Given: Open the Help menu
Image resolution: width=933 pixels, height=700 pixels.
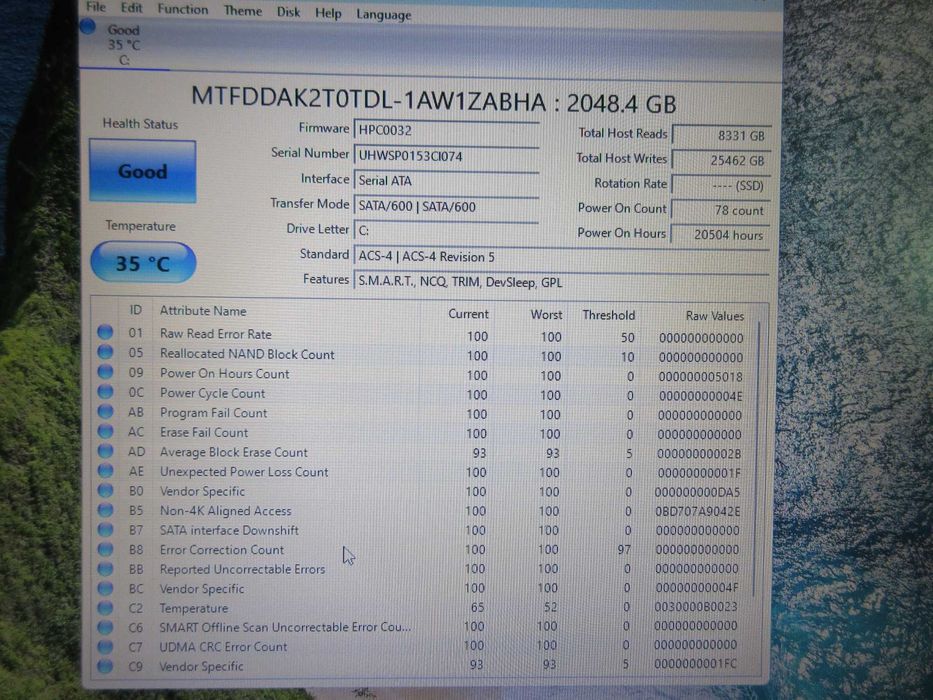Looking at the screenshot, I should 328,13.
